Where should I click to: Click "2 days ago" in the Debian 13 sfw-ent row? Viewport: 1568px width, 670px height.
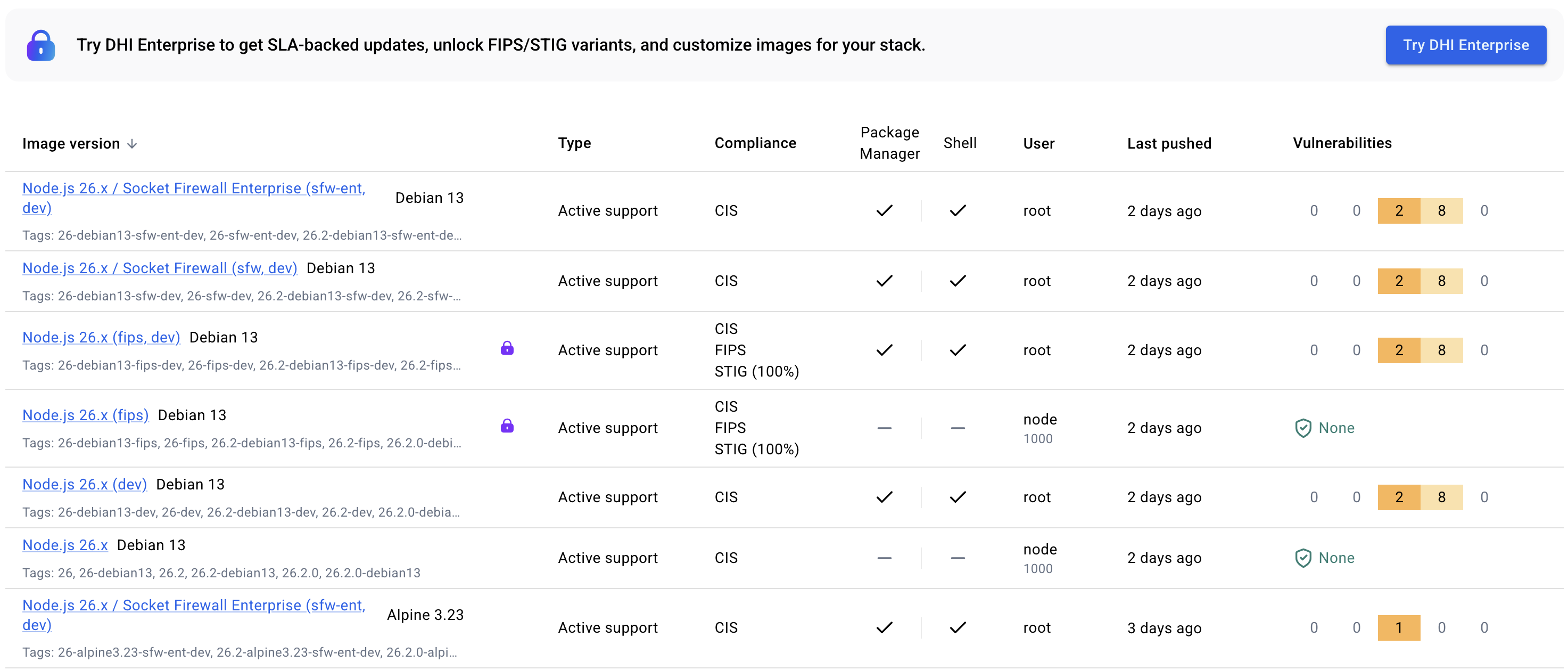(1165, 211)
